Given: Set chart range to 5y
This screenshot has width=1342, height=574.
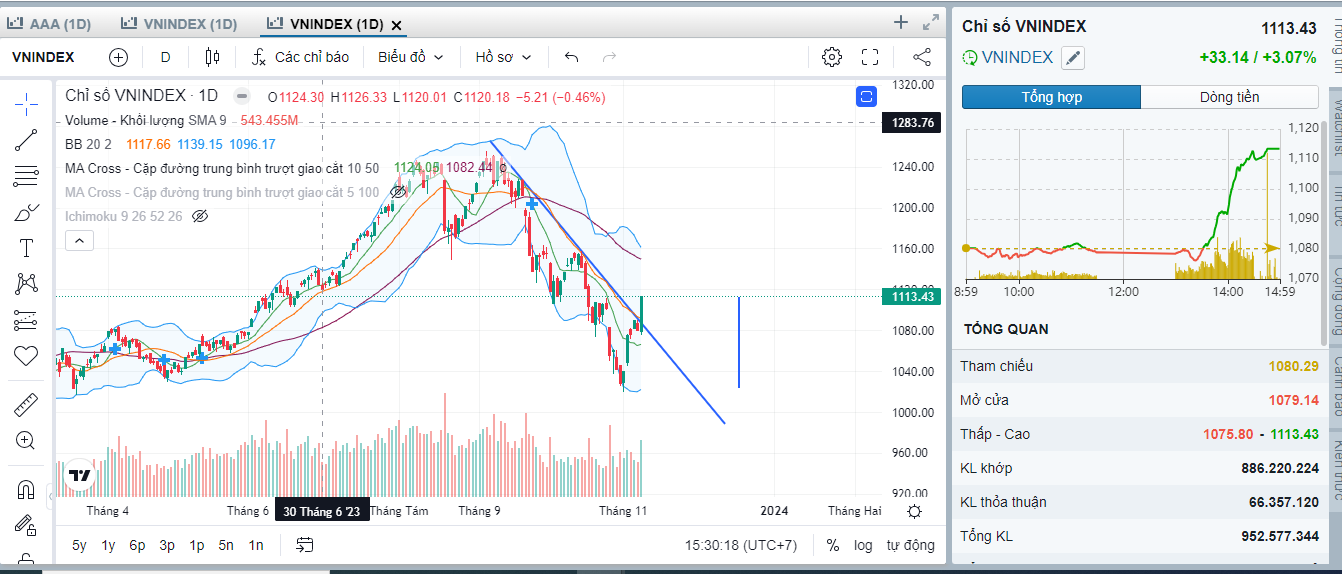Looking at the screenshot, I should click(79, 545).
